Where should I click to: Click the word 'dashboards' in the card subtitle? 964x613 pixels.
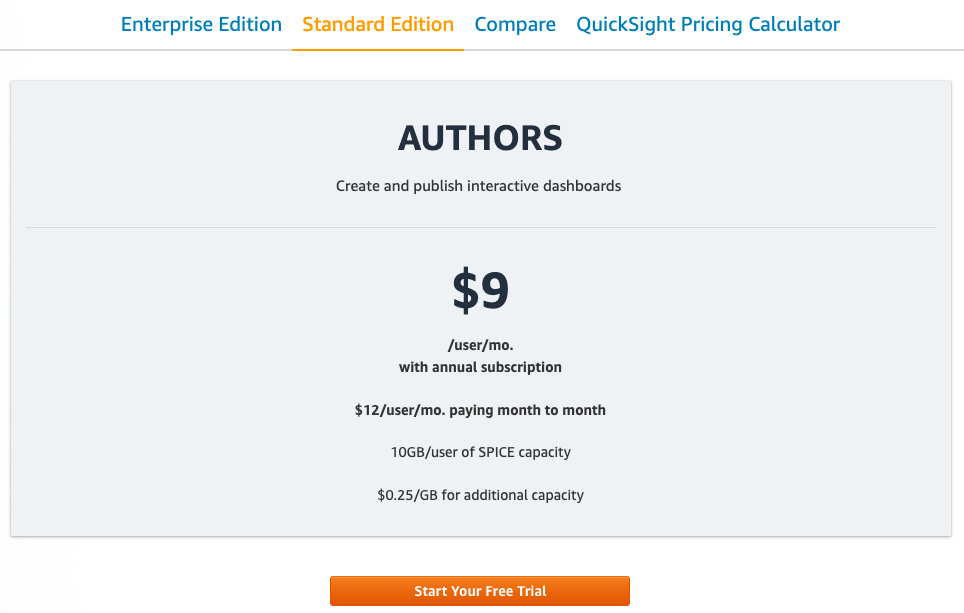[582, 186]
